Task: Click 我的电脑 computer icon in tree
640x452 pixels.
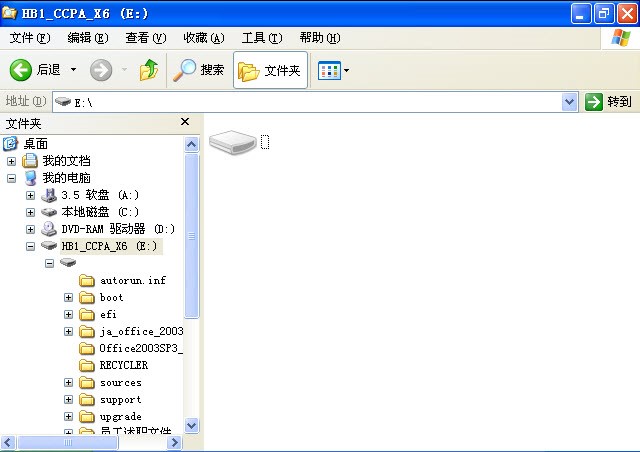Action: coord(30,178)
